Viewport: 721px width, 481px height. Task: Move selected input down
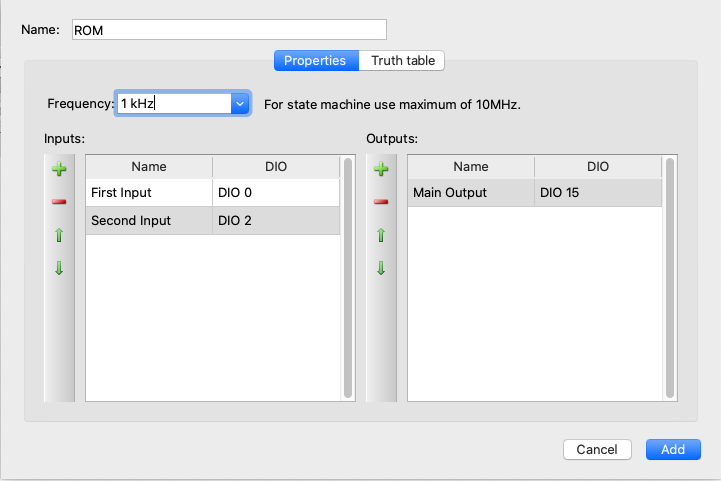pos(59,268)
